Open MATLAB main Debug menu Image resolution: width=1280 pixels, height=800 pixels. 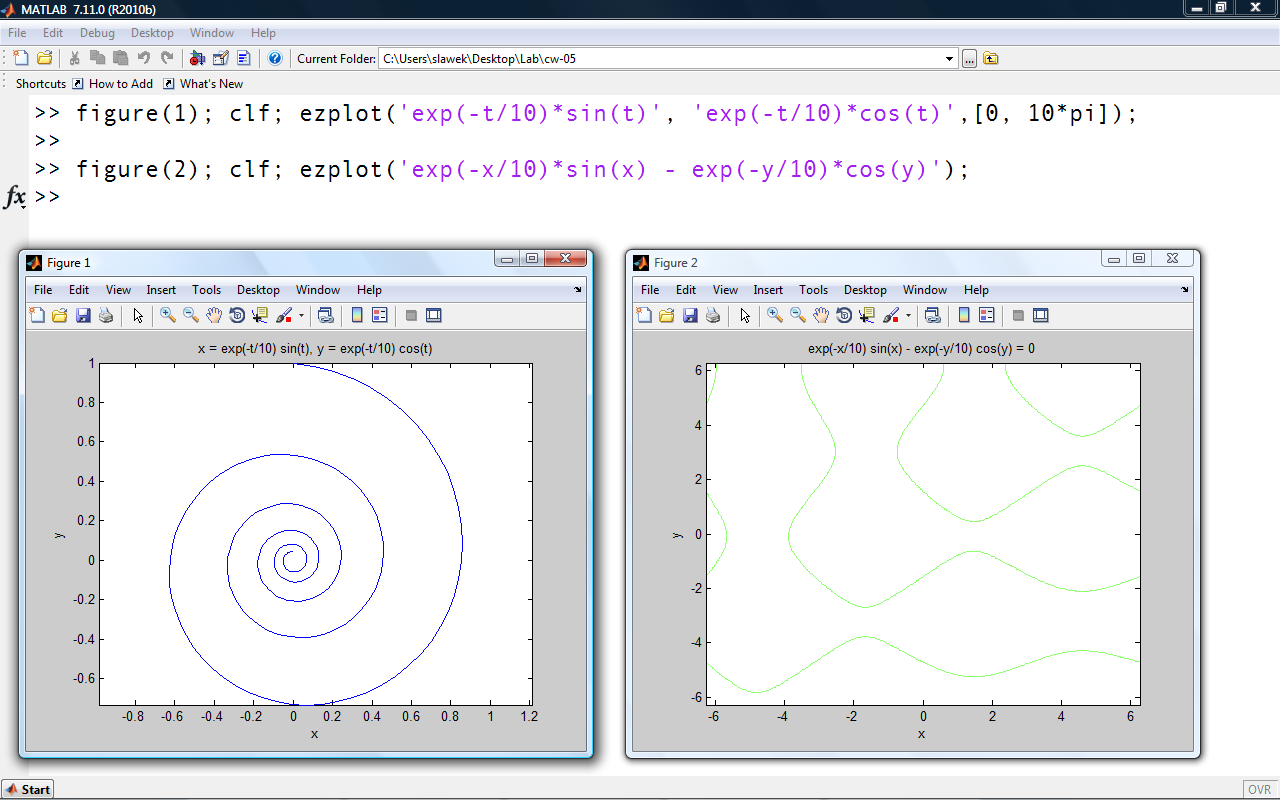coord(97,33)
